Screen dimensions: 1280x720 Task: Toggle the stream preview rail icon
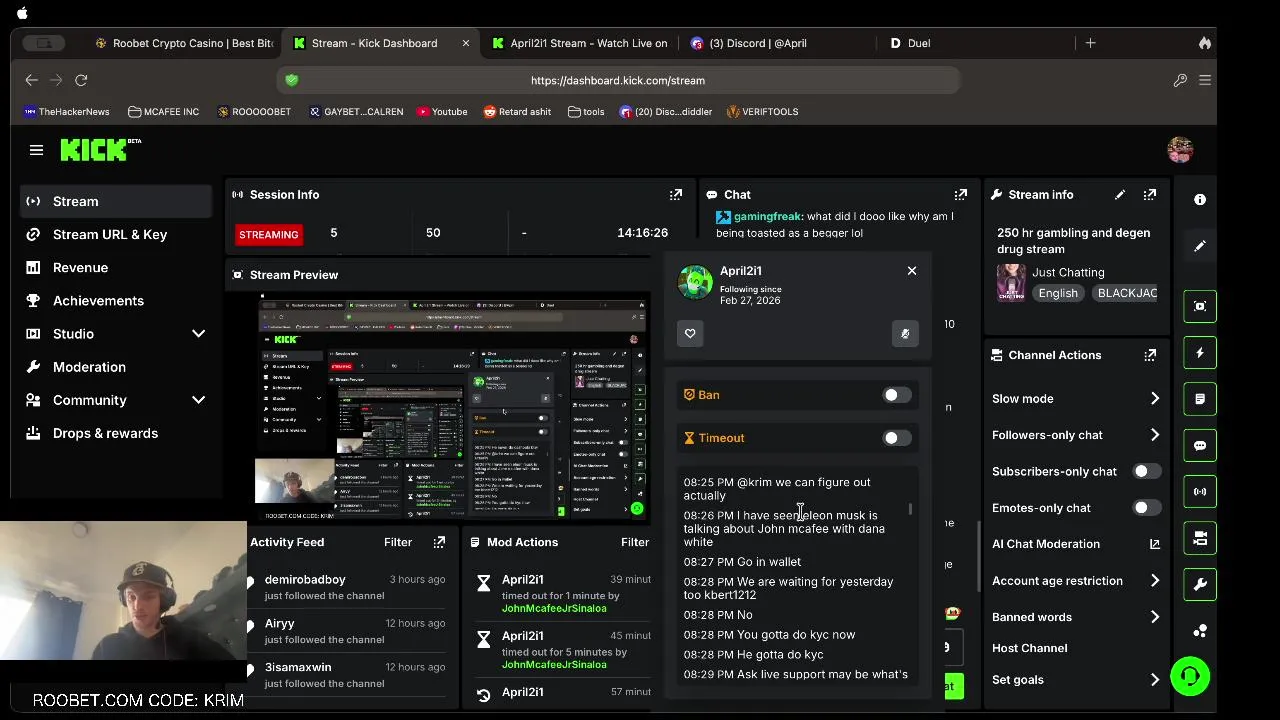[x=1200, y=306]
